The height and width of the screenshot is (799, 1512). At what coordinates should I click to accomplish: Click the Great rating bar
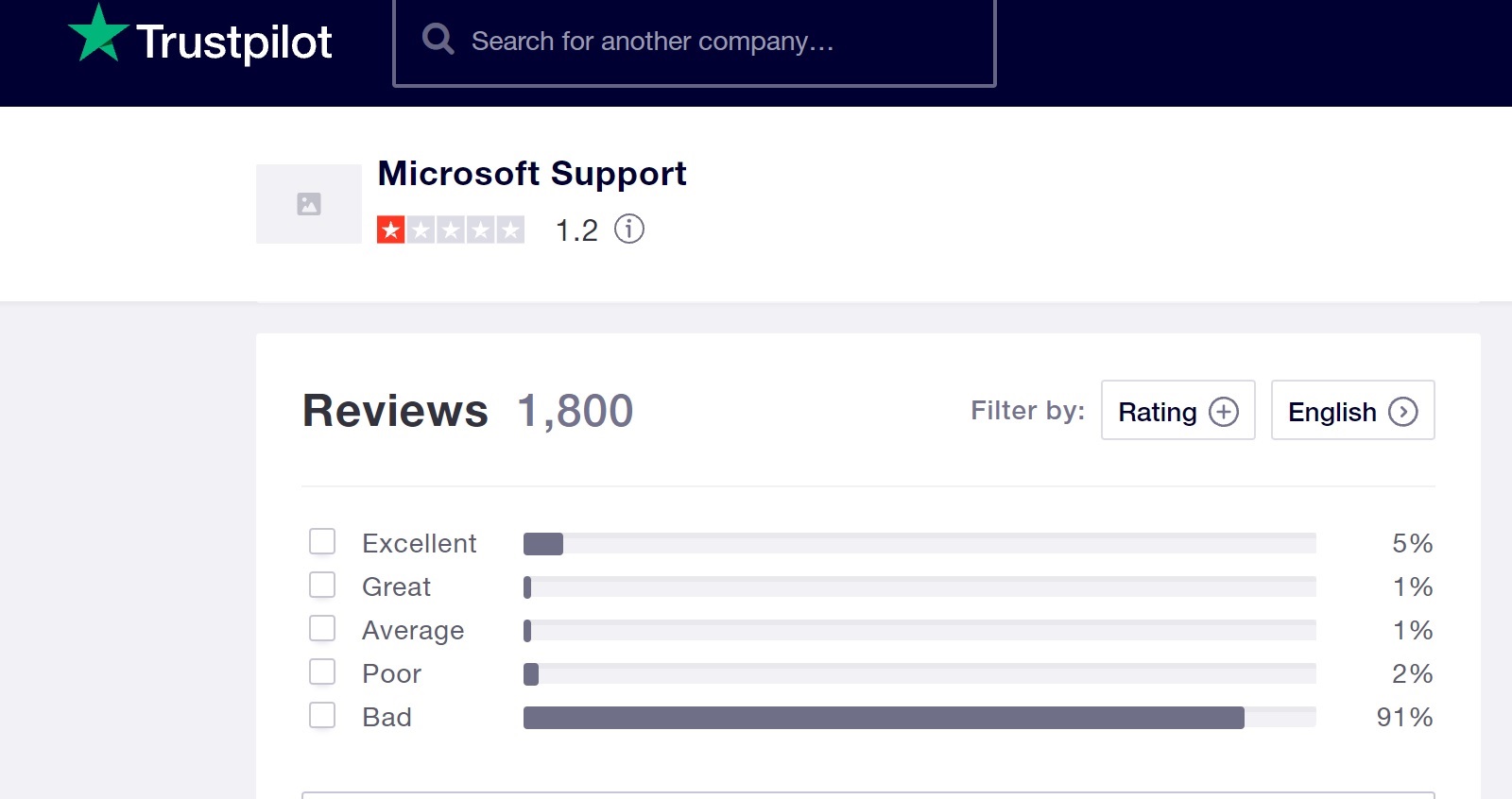coord(919,586)
